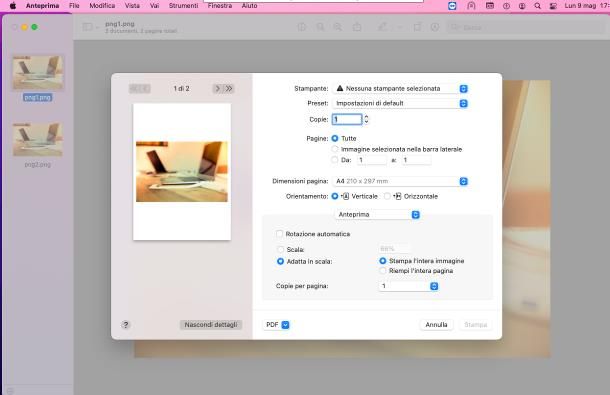The width and height of the screenshot is (610, 395).
Task: Click the Spotlight search icon in menu bar
Action: 537,6
